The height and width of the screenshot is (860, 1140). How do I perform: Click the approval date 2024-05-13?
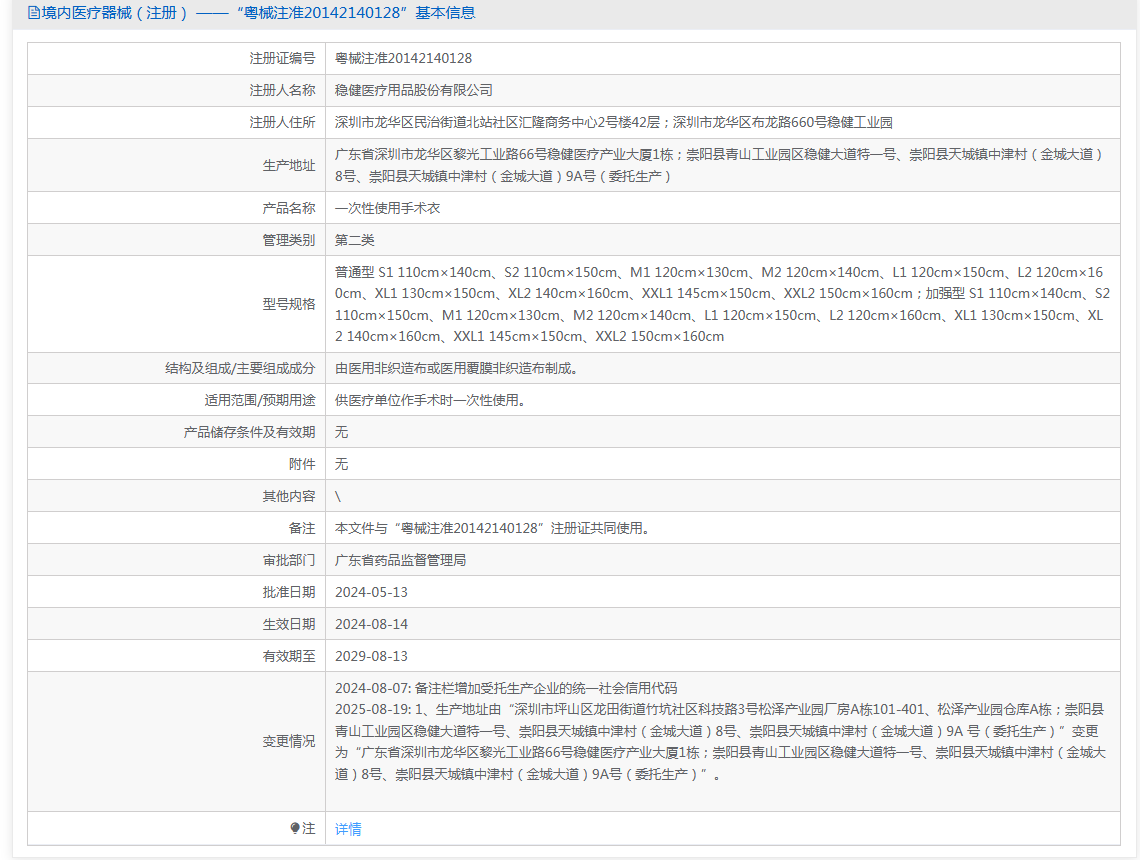[371, 592]
